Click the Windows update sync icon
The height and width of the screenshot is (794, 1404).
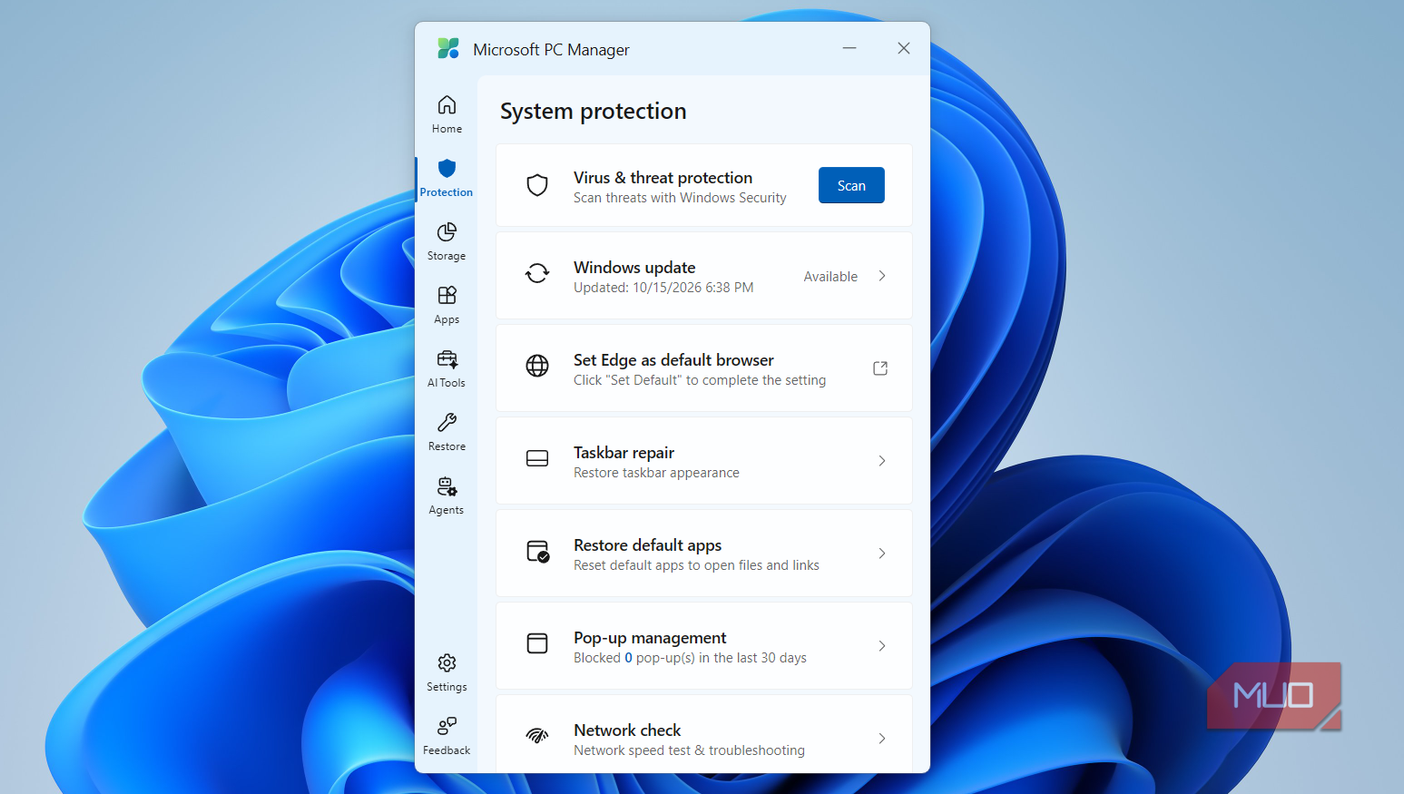click(537, 273)
